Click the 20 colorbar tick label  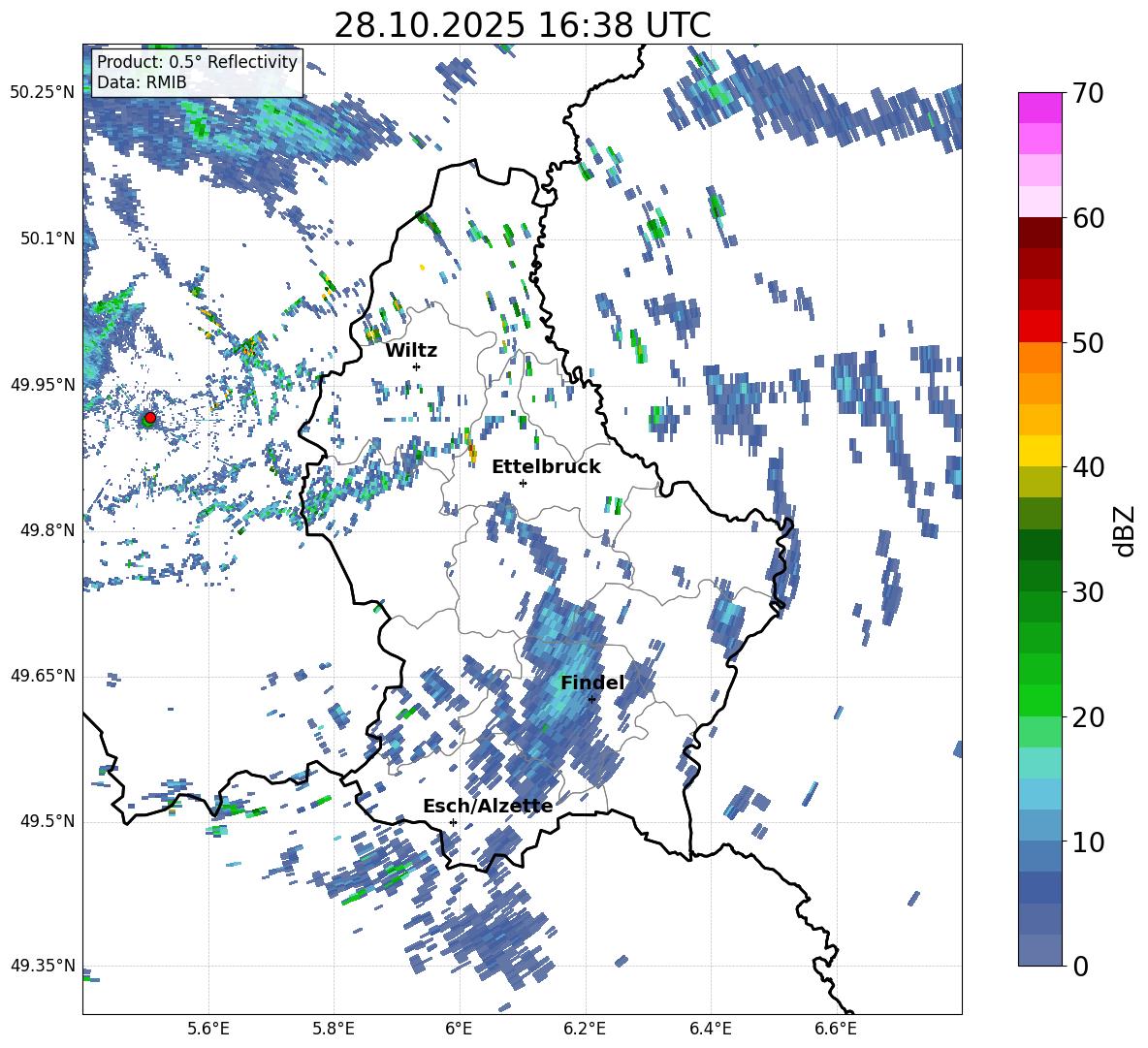click(x=1088, y=716)
